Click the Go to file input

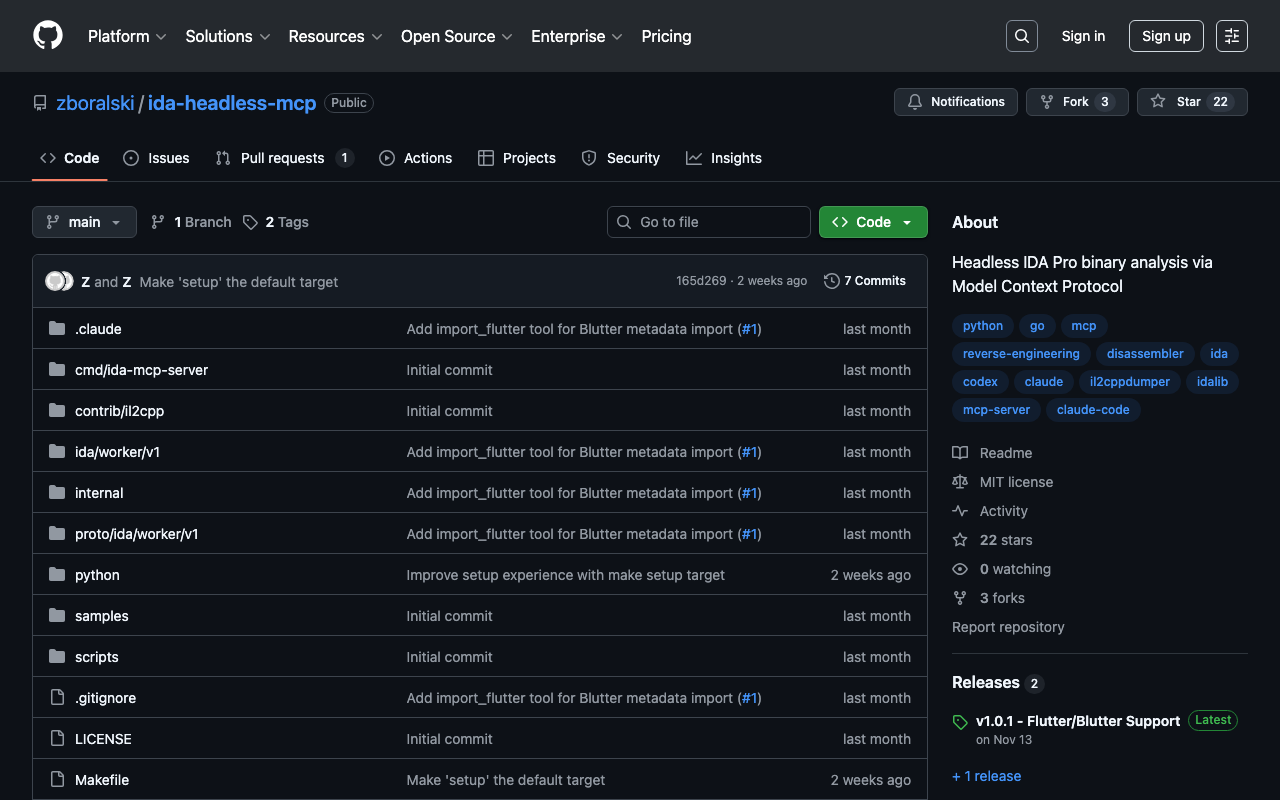click(x=709, y=222)
